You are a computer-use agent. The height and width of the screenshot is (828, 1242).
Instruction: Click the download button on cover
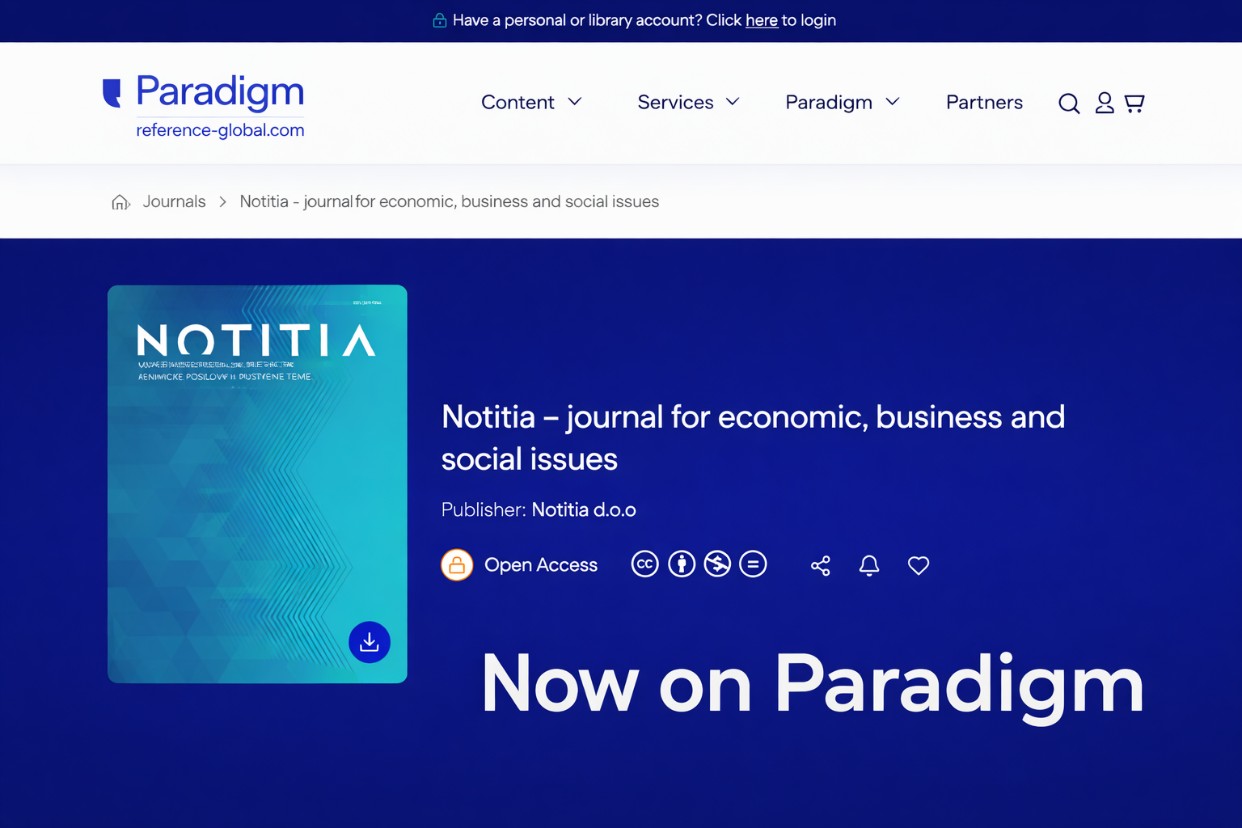[x=369, y=642]
